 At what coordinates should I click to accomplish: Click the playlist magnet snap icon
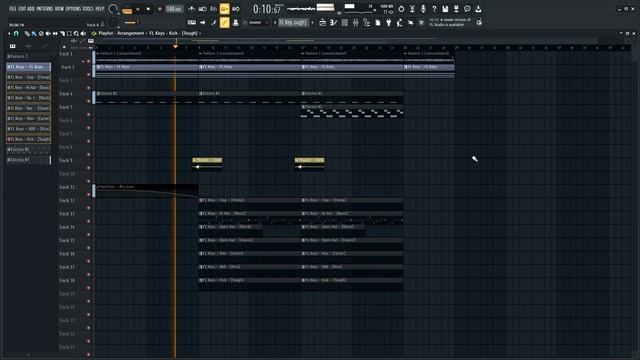pos(16,33)
